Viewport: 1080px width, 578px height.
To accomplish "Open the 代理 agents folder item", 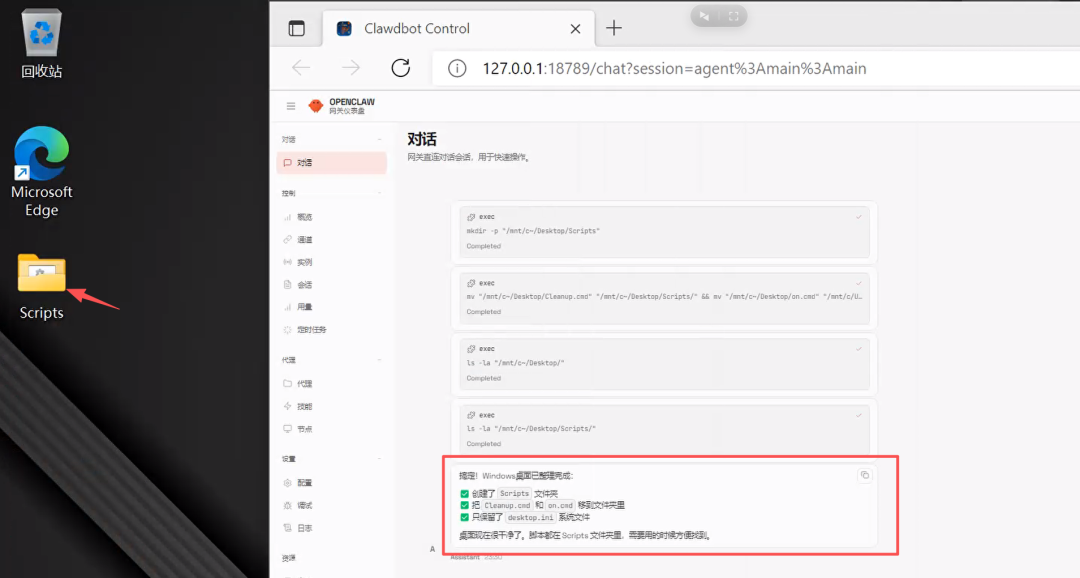I will click(331, 384).
